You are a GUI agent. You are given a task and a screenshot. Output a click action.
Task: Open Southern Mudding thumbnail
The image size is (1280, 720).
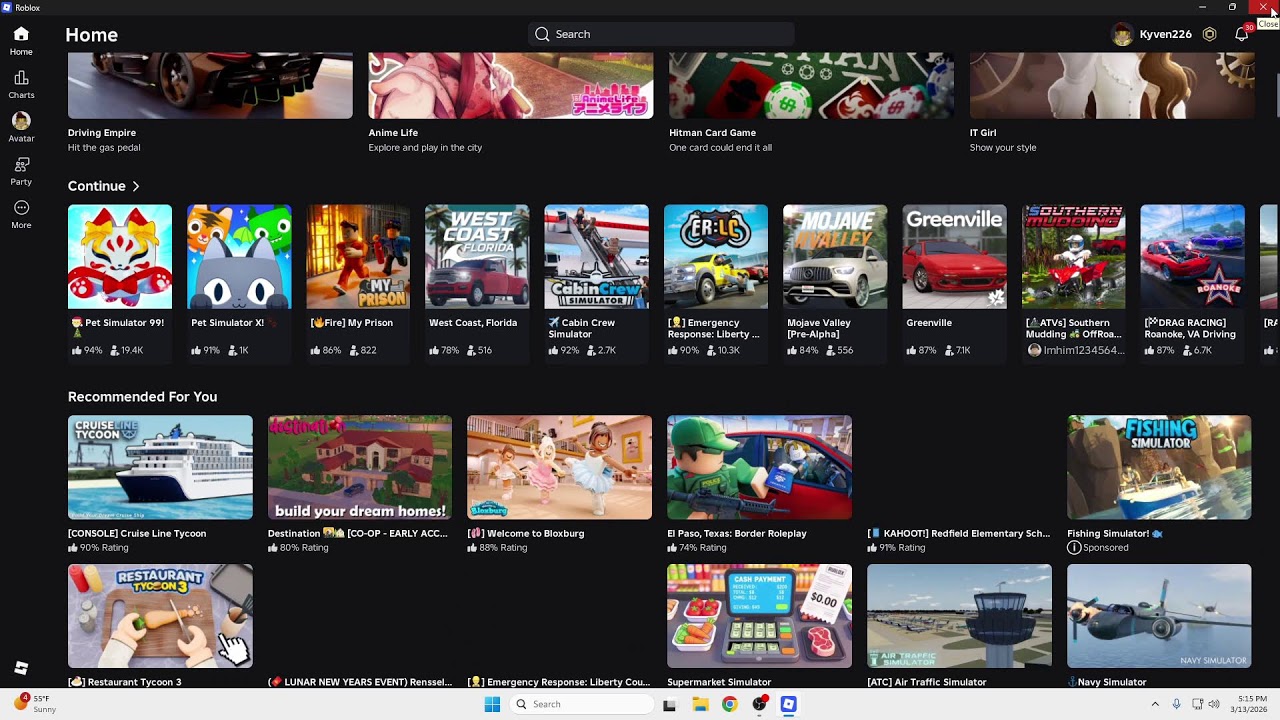point(1074,257)
